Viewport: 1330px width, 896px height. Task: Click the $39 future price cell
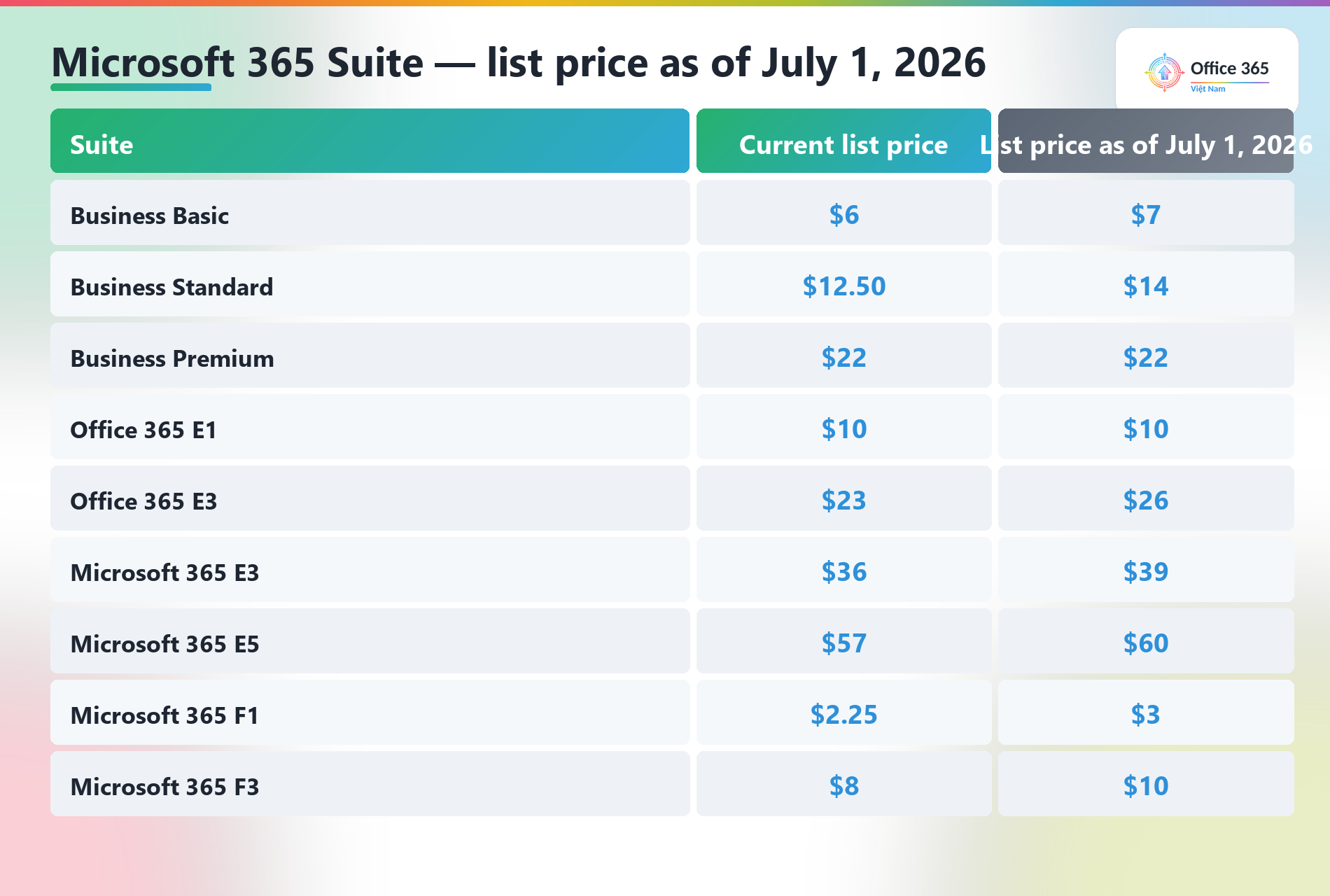click(x=1146, y=570)
